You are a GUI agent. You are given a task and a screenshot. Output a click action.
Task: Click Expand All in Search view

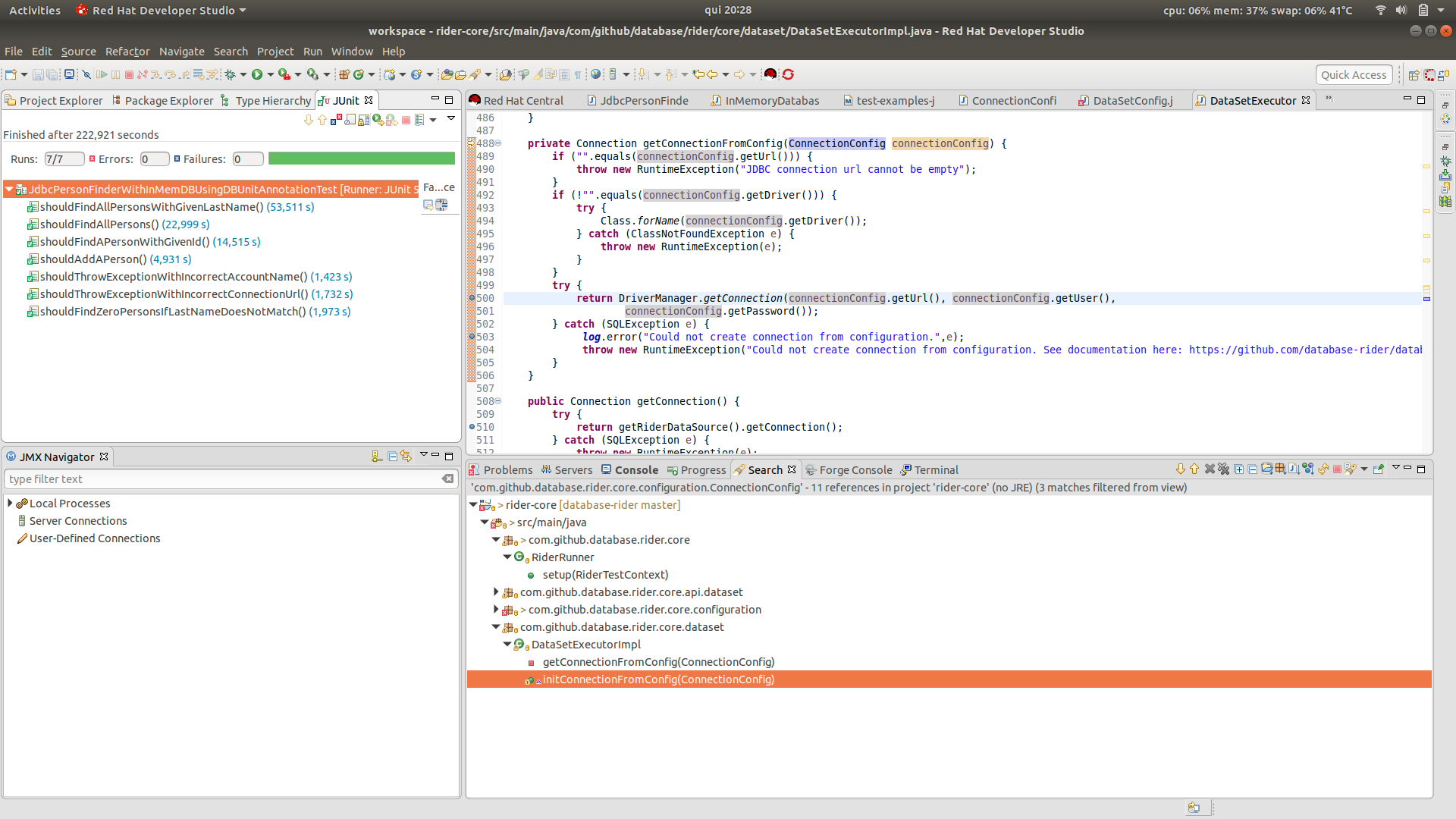[x=1238, y=469]
